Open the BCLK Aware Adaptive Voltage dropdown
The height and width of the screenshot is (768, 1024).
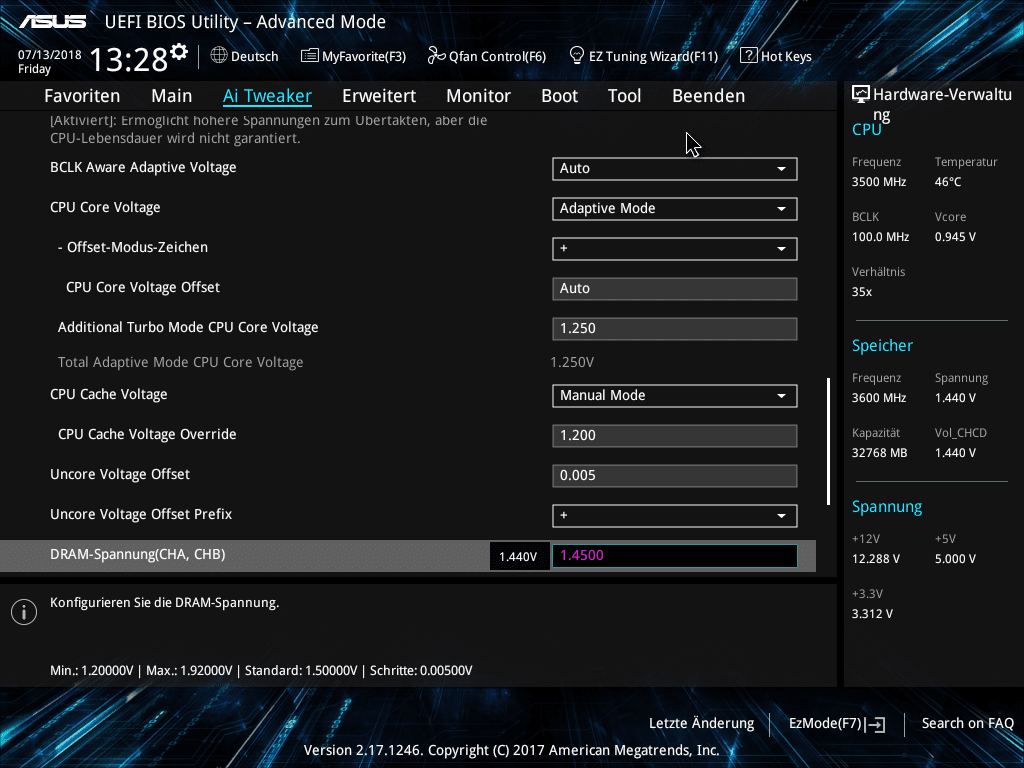point(675,168)
